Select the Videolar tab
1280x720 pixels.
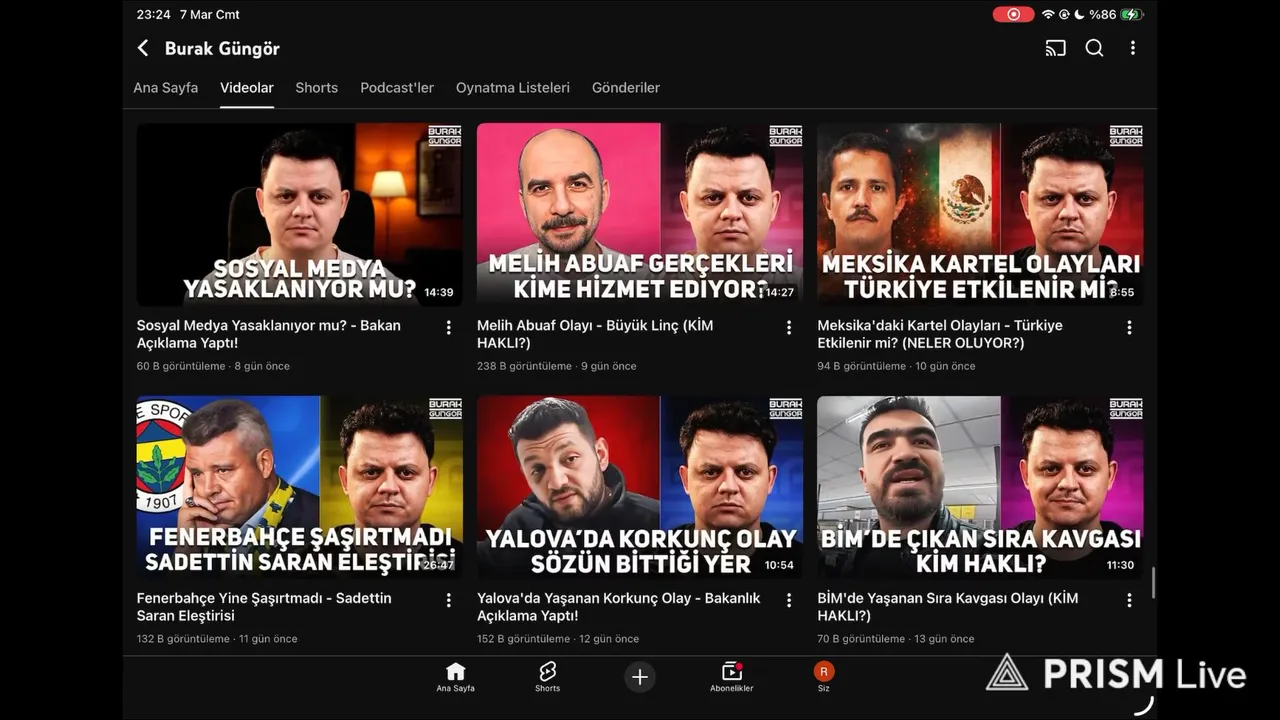pos(247,88)
